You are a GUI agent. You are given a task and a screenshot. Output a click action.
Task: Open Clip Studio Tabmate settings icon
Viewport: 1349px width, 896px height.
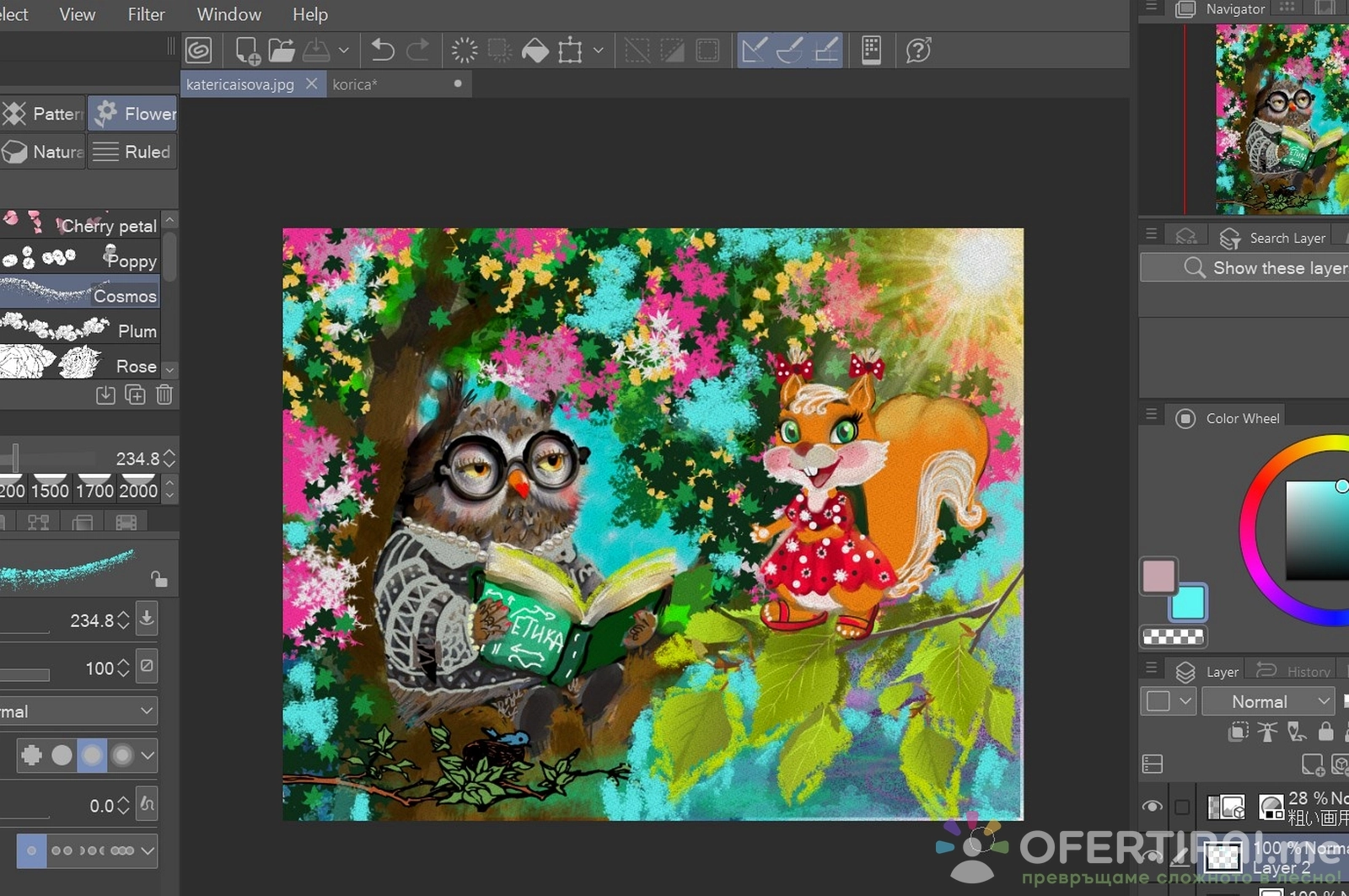click(x=872, y=51)
